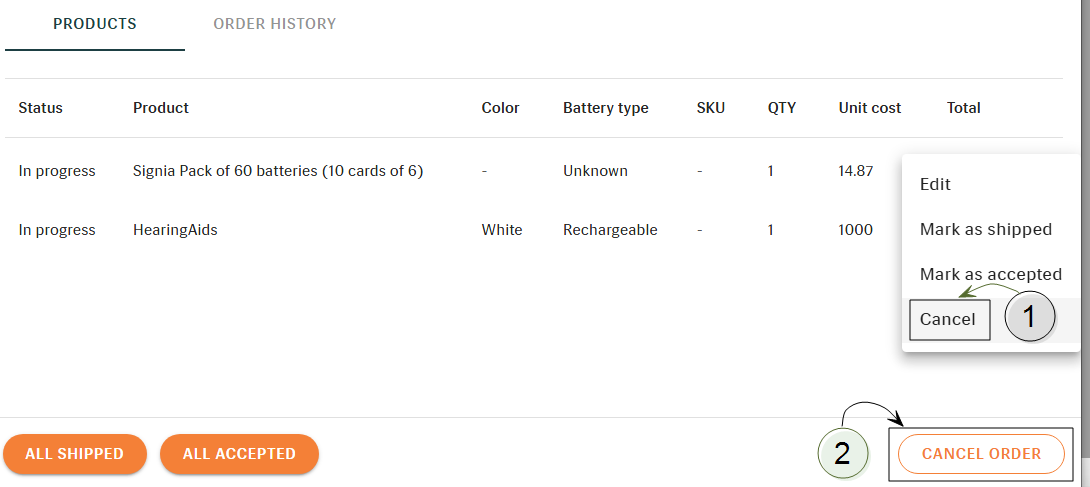Click the All Accepted button
Screen dimensions: 1090x487
pyautogui.click(x=239, y=454)
